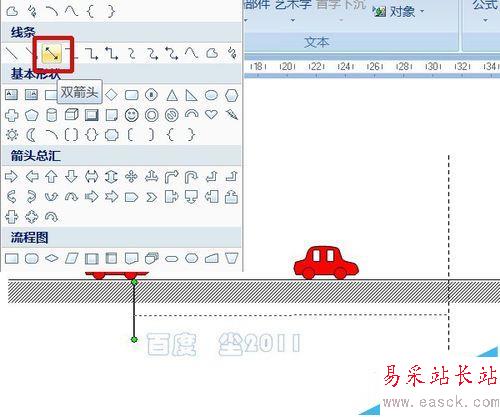The width and height of the screenshot is (500, 417).
Task: Insert the flowchart process shape
Action: coord(12,258)
